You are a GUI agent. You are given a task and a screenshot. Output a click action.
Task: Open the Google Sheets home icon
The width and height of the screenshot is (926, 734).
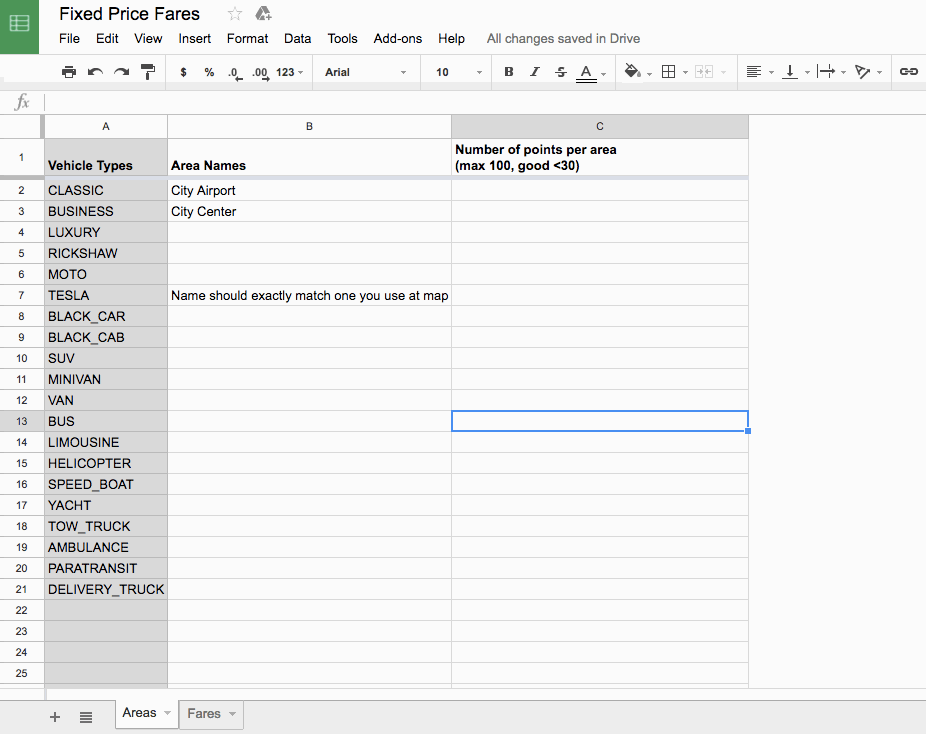point(19,25)
